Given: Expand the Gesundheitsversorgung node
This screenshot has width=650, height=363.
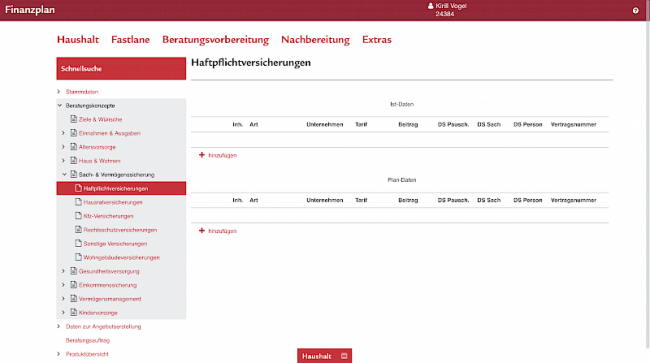Looking at the screenshot, I should [63, 271].
